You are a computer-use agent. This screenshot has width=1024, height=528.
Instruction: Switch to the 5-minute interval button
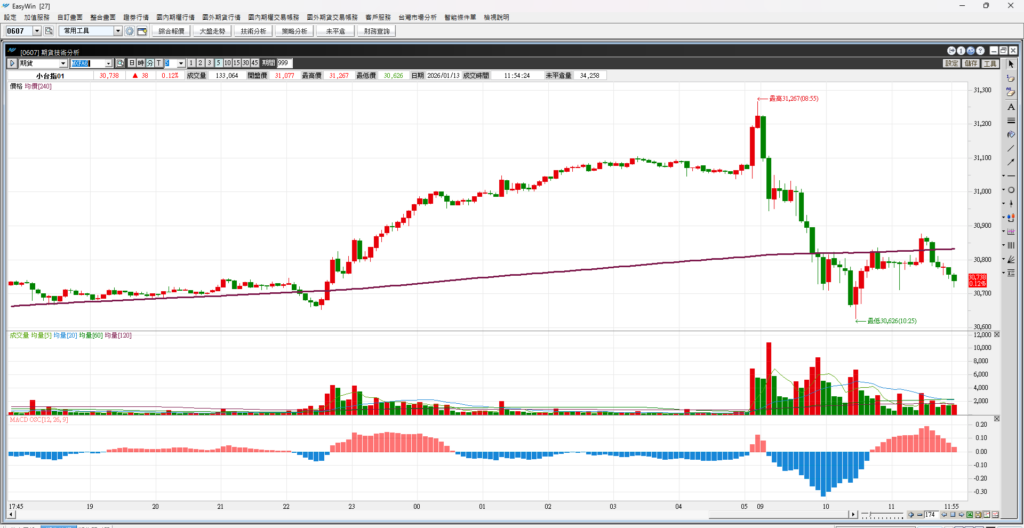[218, 63]
